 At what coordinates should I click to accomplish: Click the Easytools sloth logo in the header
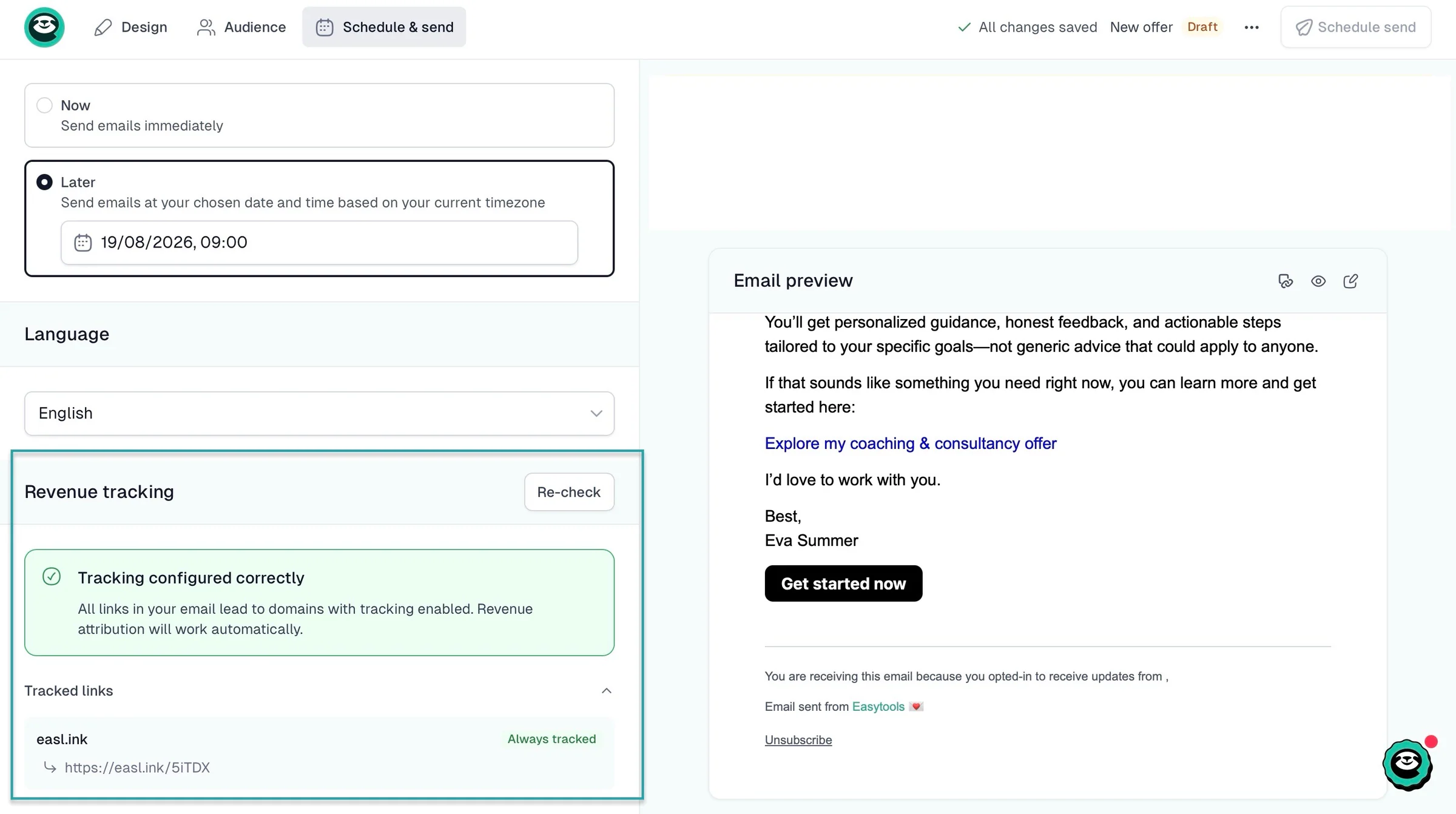[x=44, y=27]
